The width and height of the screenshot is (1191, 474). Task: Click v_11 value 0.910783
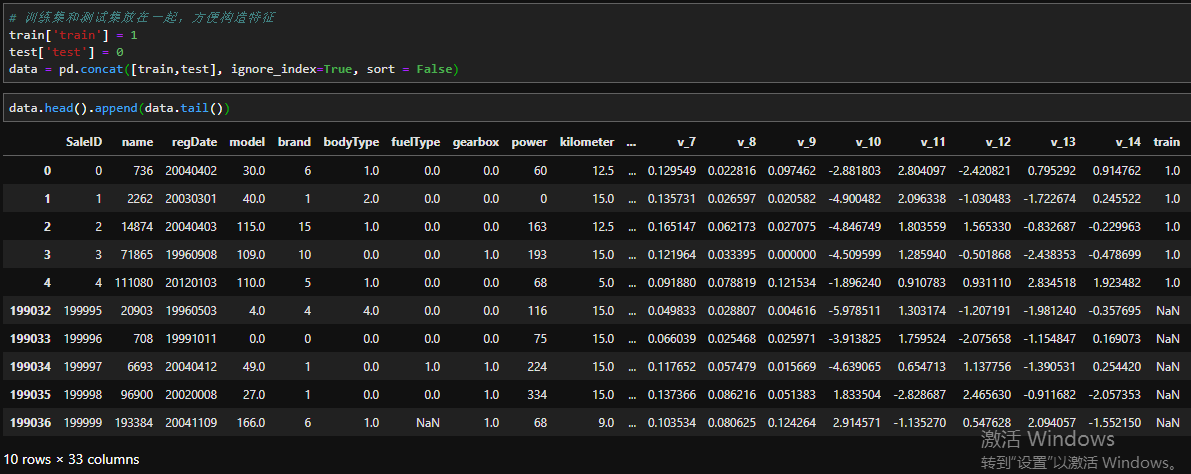coord(922,283)
